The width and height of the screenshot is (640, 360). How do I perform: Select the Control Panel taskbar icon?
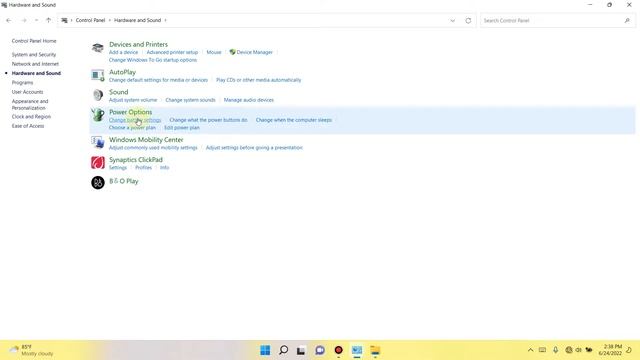tap(357, 350)
